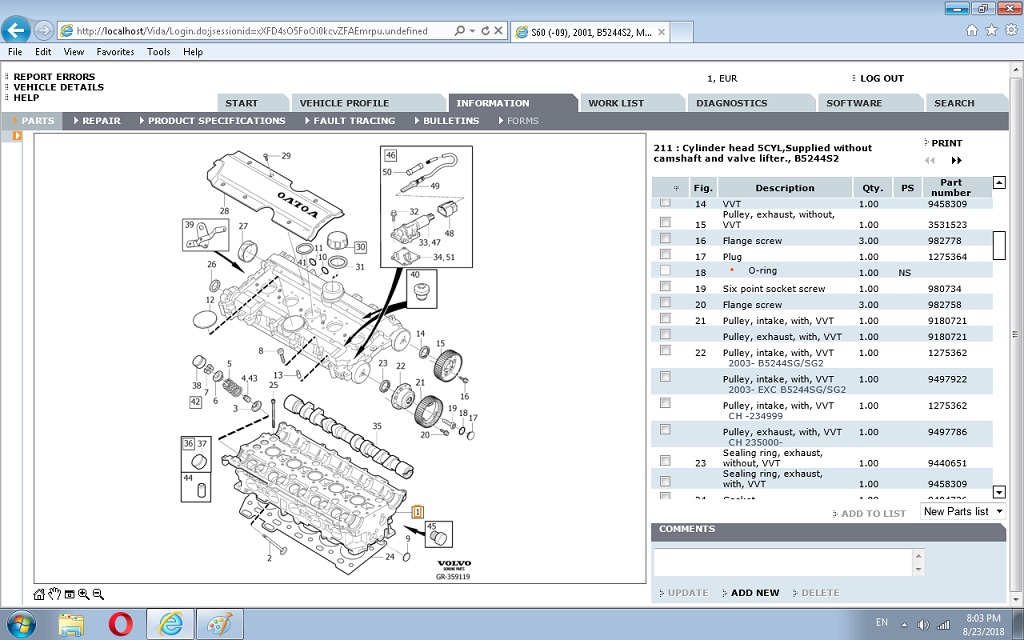Type in the Comments text field
Viewport: 1024px width, 640px height.
click(783, 562)
